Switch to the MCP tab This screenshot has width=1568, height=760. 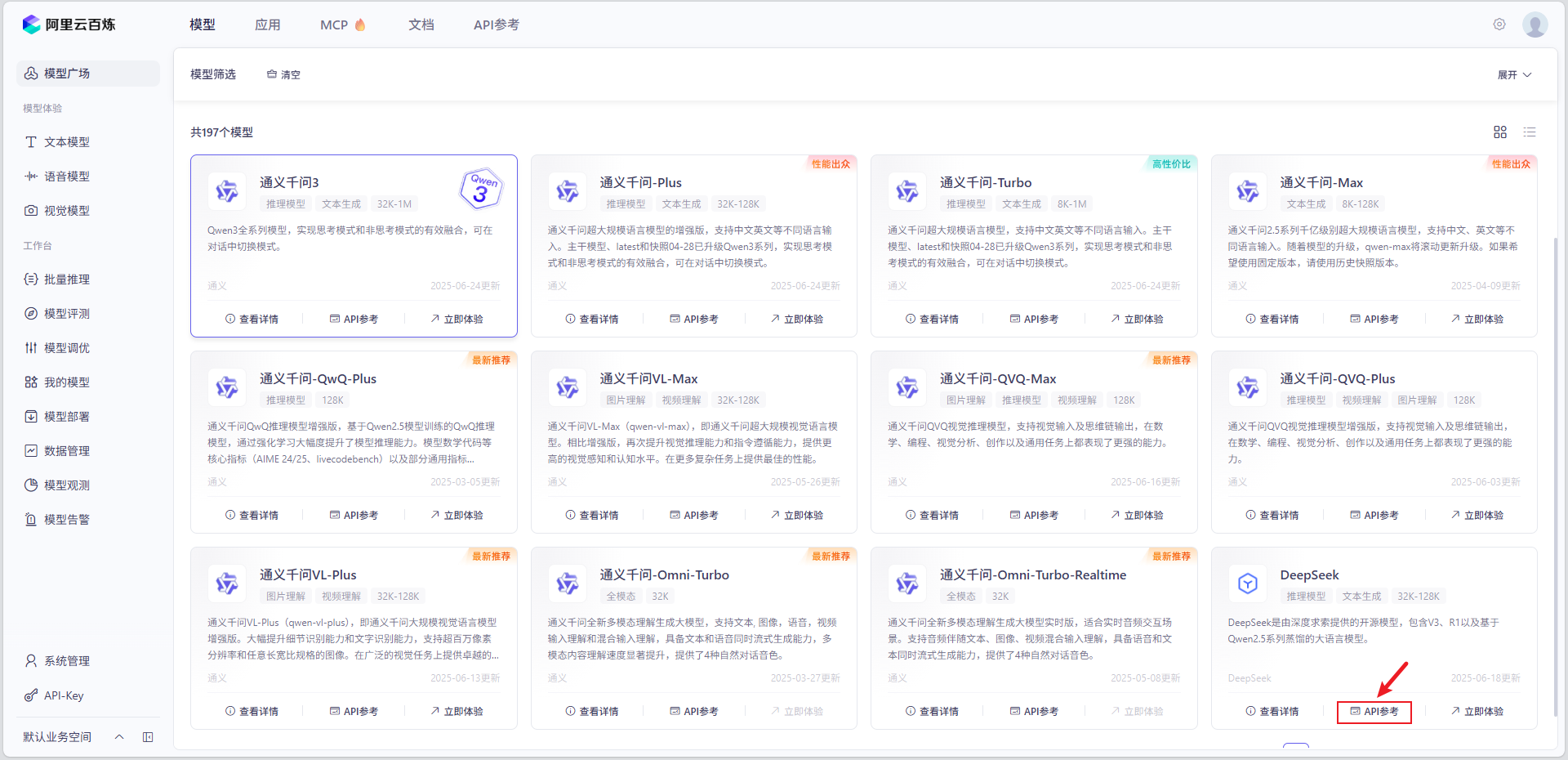tap(335, 25)
